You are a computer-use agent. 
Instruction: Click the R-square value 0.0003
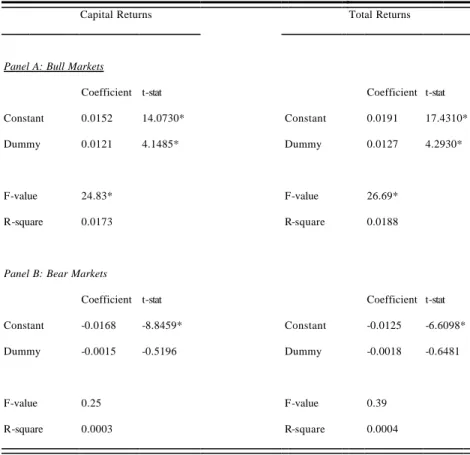tap(97, 429)
